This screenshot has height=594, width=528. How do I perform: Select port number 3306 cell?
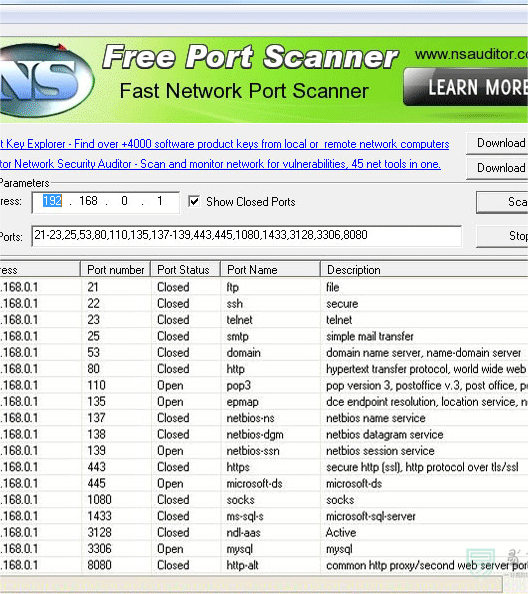(x=99, y=549)
